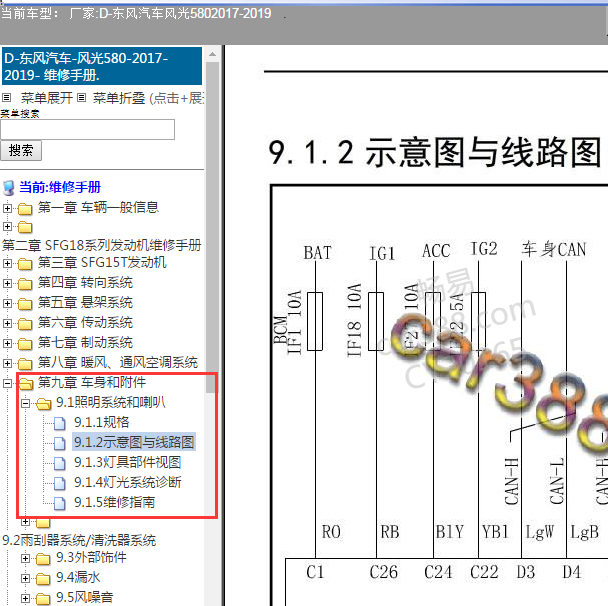Click page icon of 9.1.5维修指南
608x606 pixels.
(x=59, y=503)
